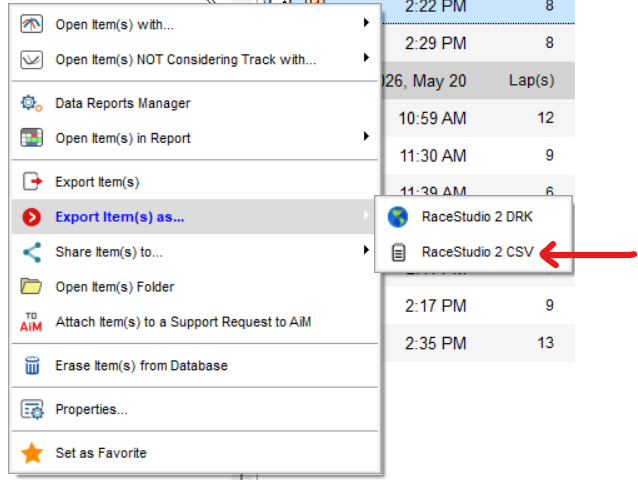Select Erase Item(s) from Database
This screenshot has height=480, width=638.
[x=195, y=365]
